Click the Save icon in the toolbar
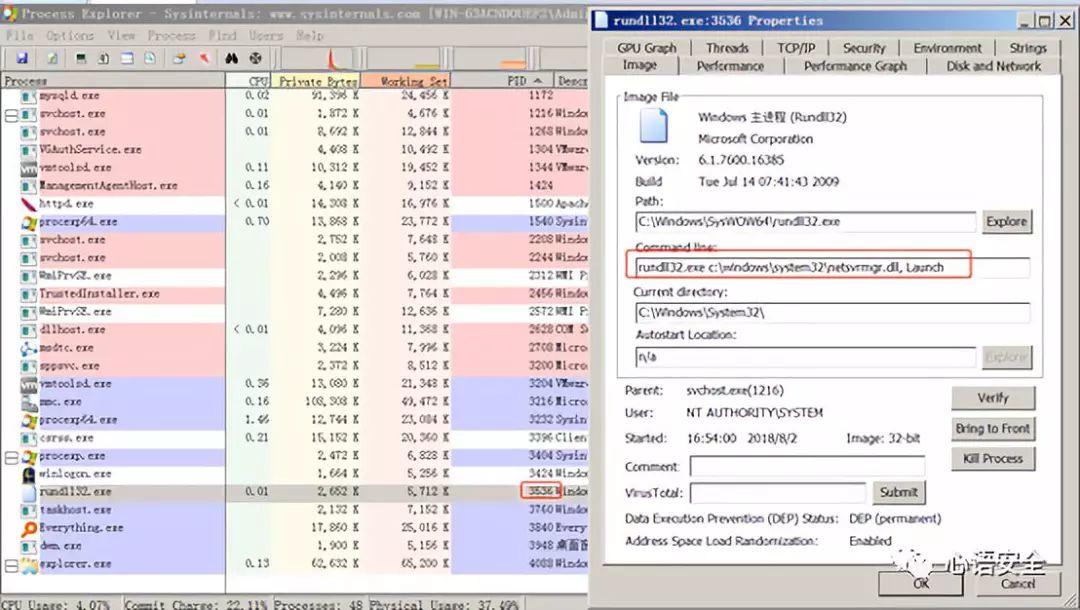 pyautogui.click(x=22, y=59)
